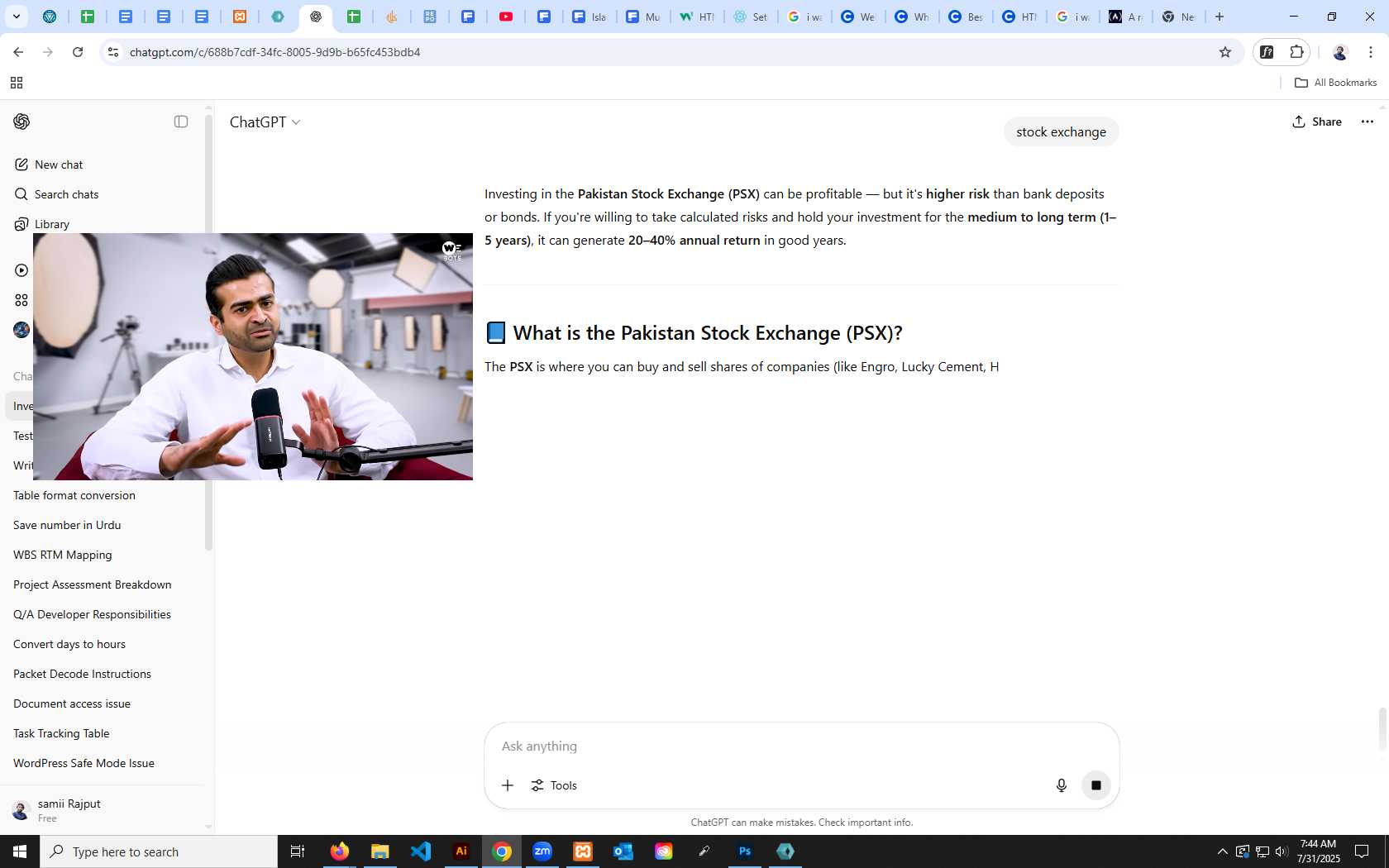The image size is (1389, 868).
Task: Open Photoshop from the taskbar
Action: click(x=745, y=851)
